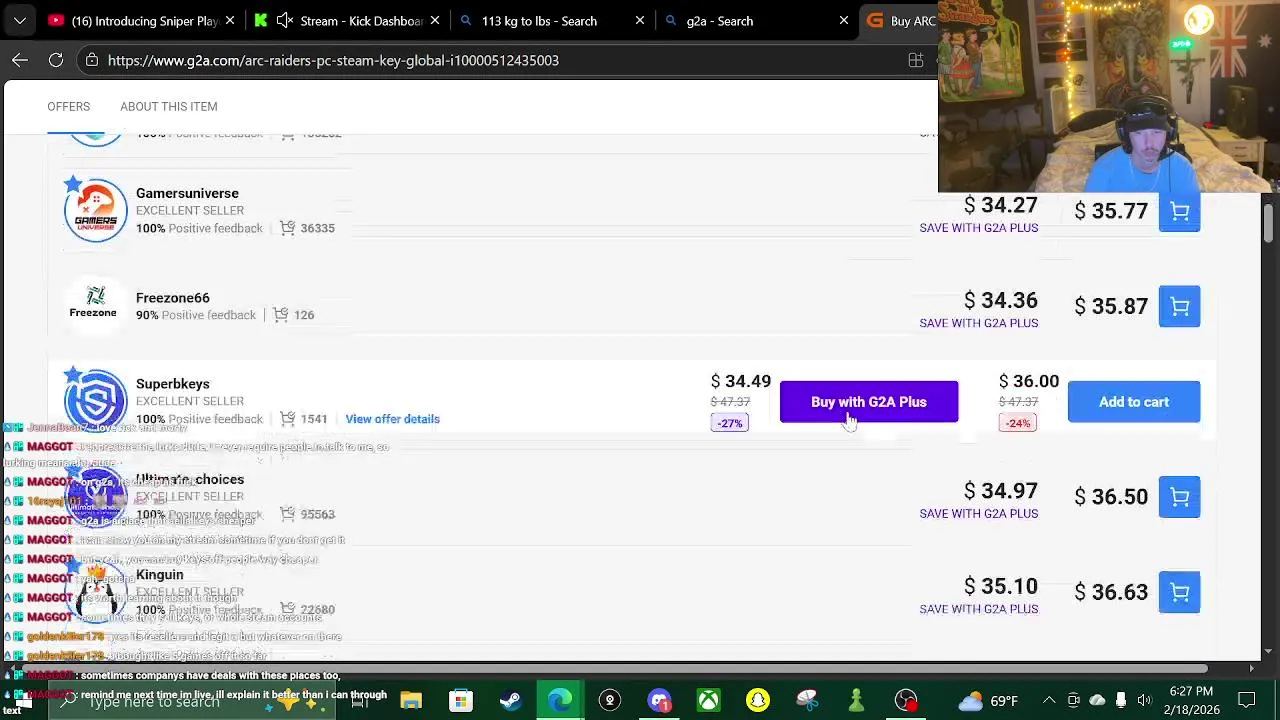Buy Superbkeys offer with G2A Plus
Image resolution: width=1280 pixels, height=720 pixels.
[x=868, y=402]
